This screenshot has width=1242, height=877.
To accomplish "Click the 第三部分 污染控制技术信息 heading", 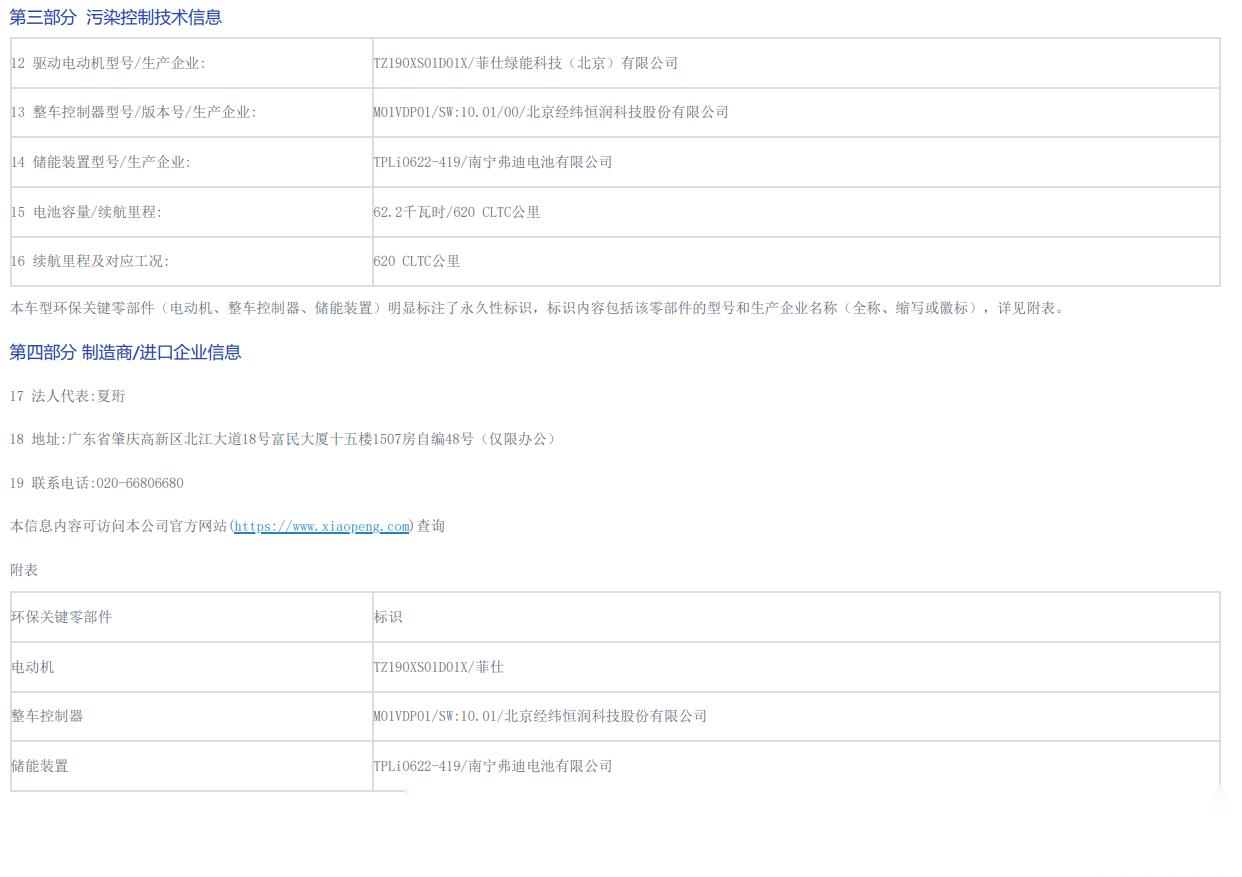I will pos(116,17).
